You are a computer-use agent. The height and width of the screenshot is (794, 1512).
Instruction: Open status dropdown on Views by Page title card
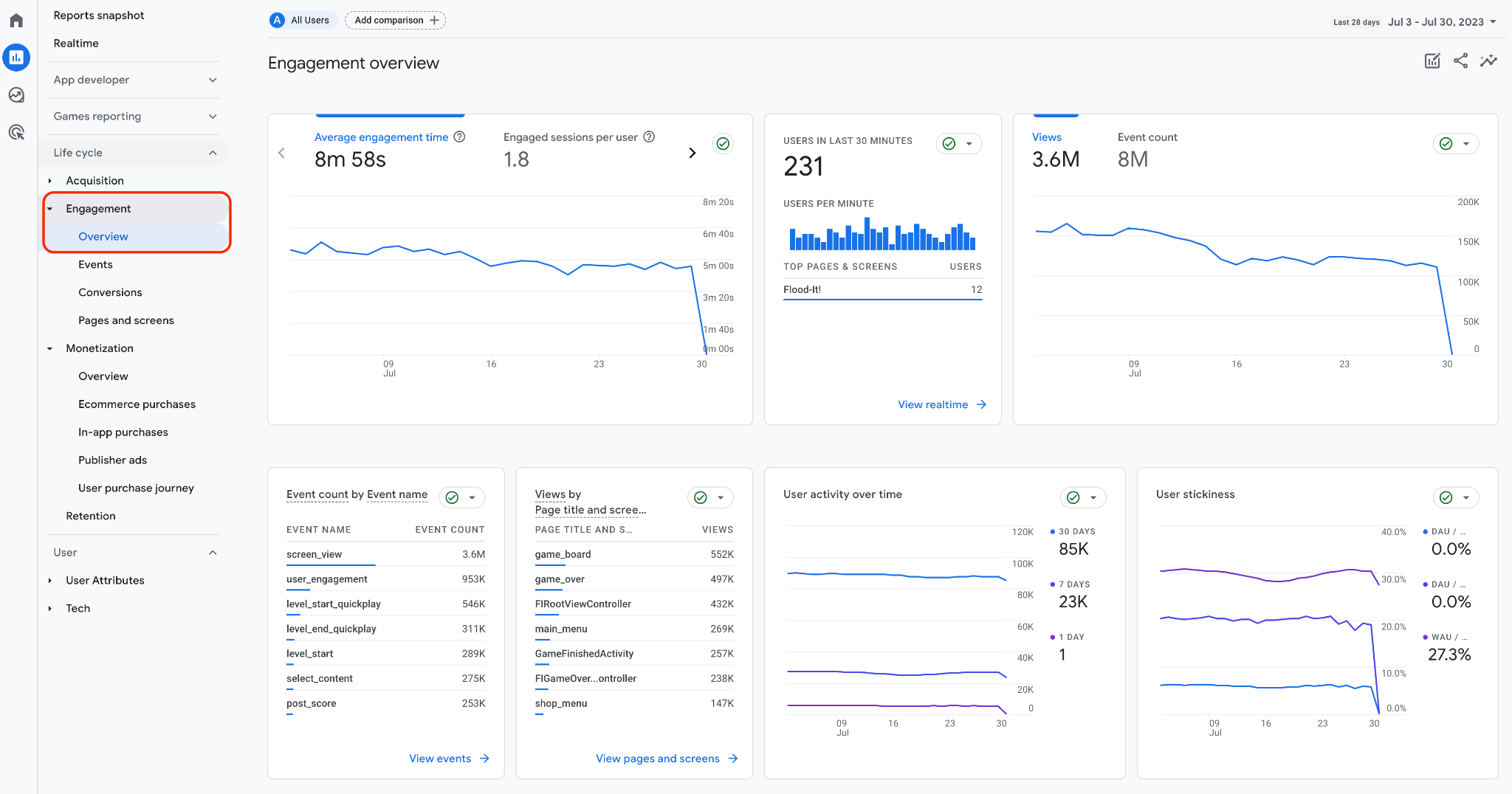(x=711, y=498)
